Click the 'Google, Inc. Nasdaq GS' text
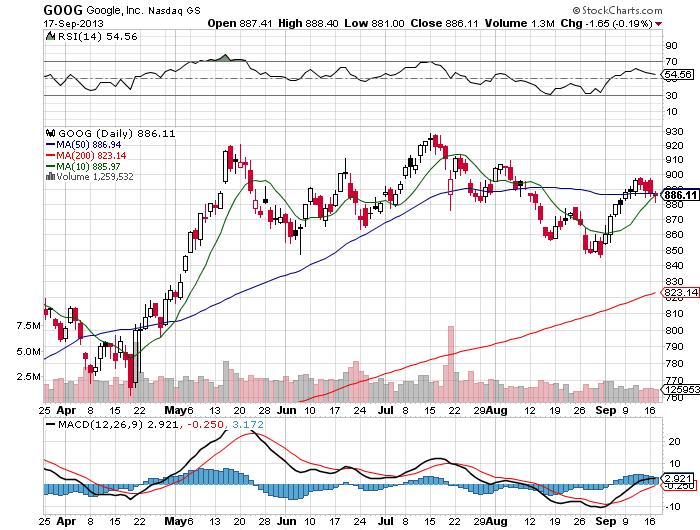 click(x=143, y=10)
